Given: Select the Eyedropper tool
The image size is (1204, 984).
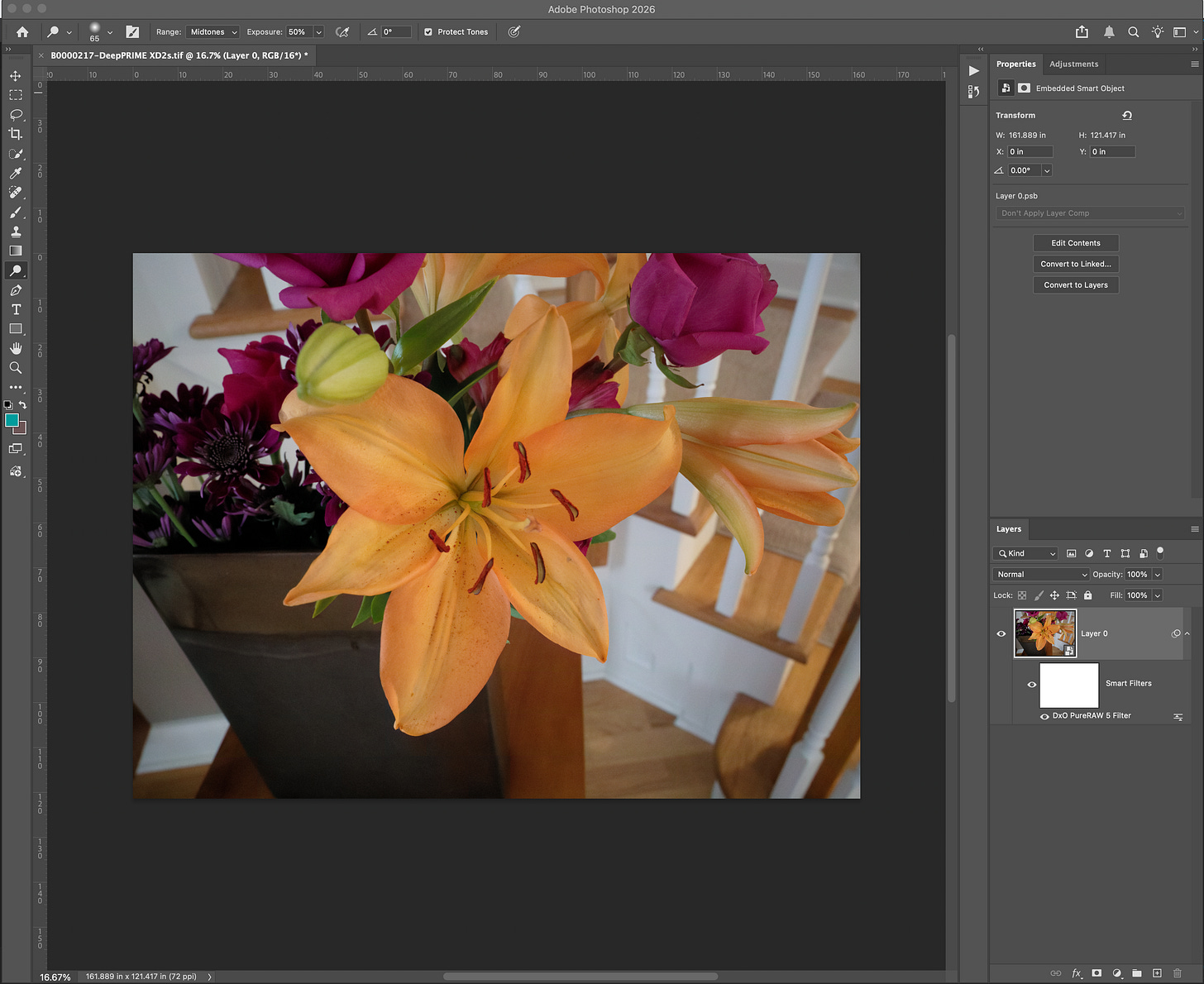Looking at the screenshot, I should [x=16, y=173].
